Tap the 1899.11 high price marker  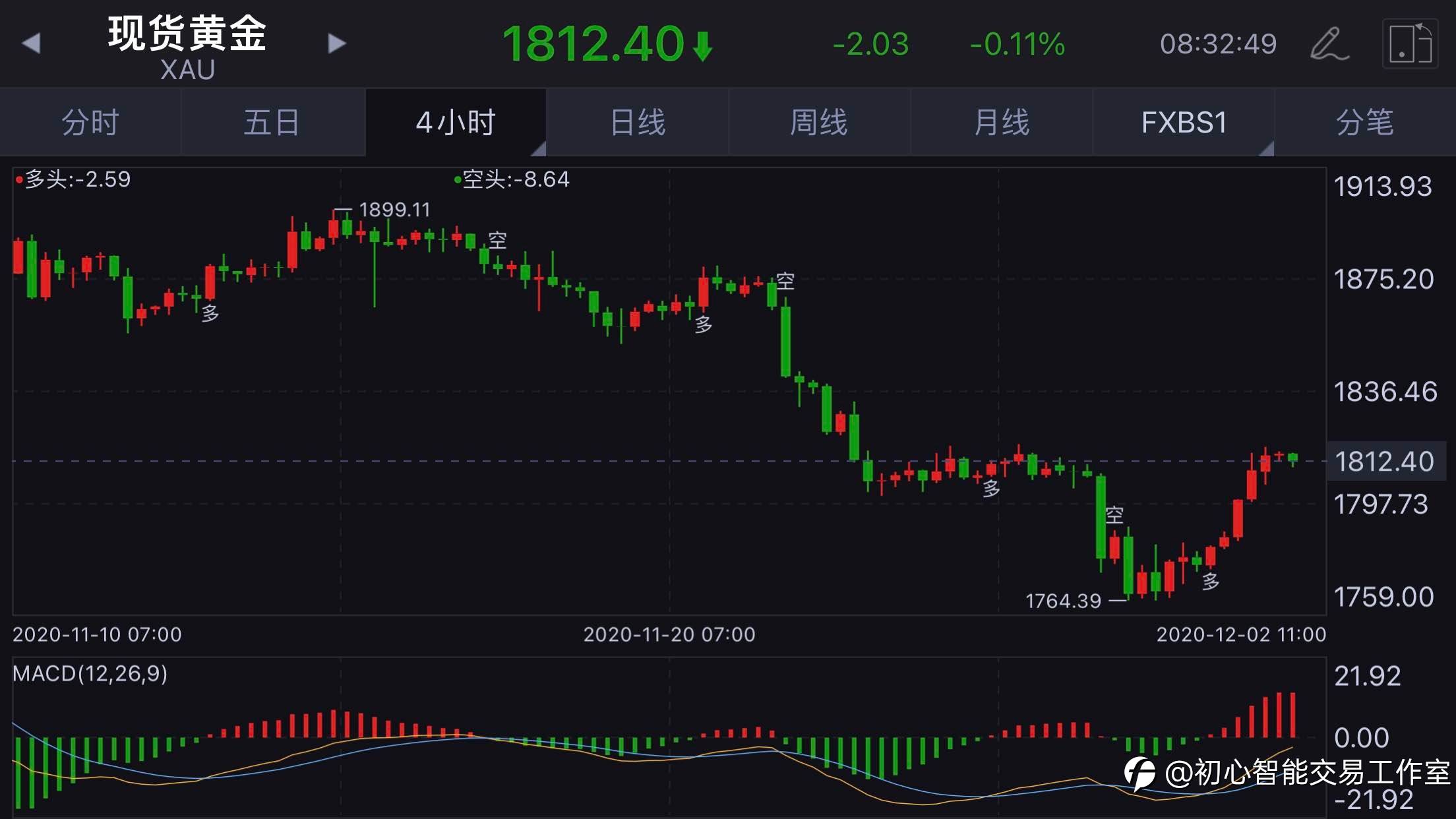pos(394,210)
